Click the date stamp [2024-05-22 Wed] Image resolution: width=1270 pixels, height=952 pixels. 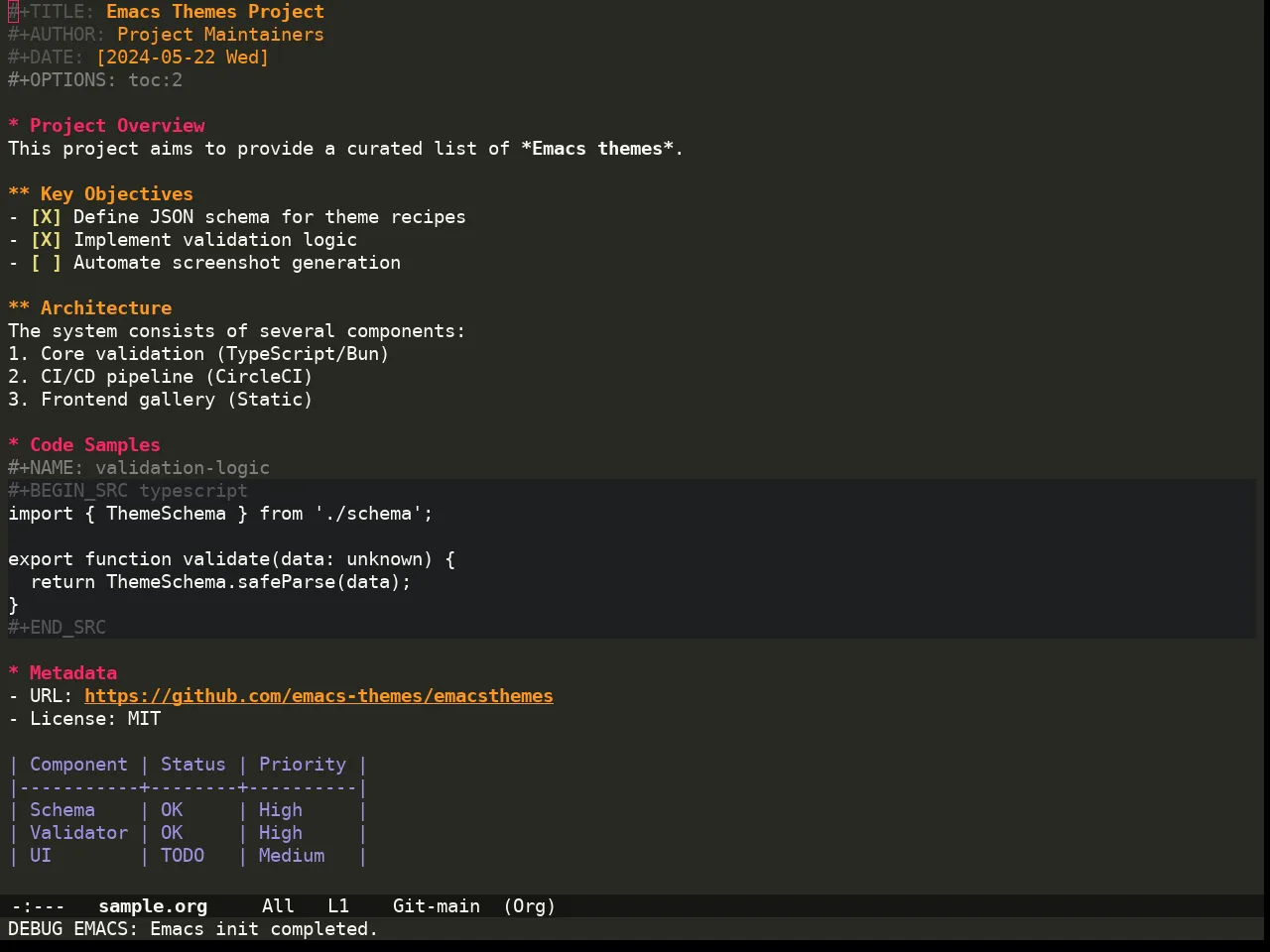(x=183, y=58)
